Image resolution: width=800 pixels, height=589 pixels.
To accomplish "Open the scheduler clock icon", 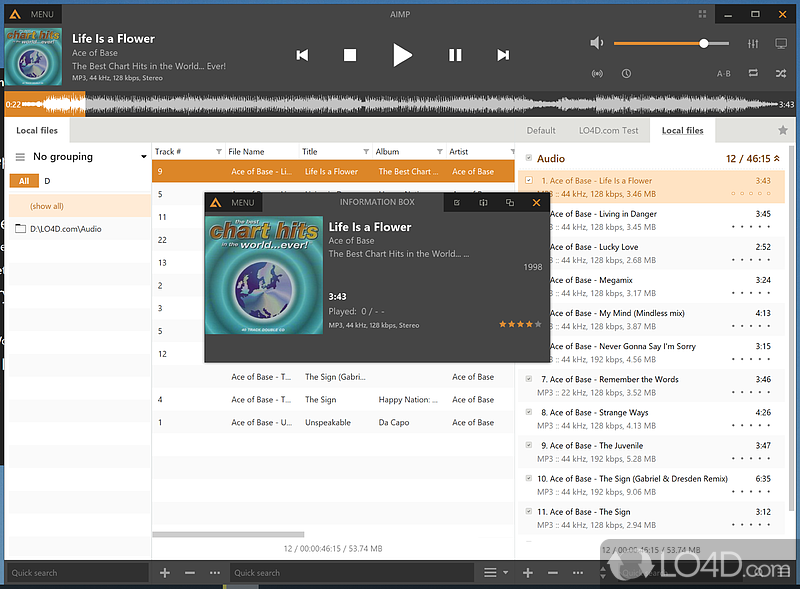I will tap(626, 73).
